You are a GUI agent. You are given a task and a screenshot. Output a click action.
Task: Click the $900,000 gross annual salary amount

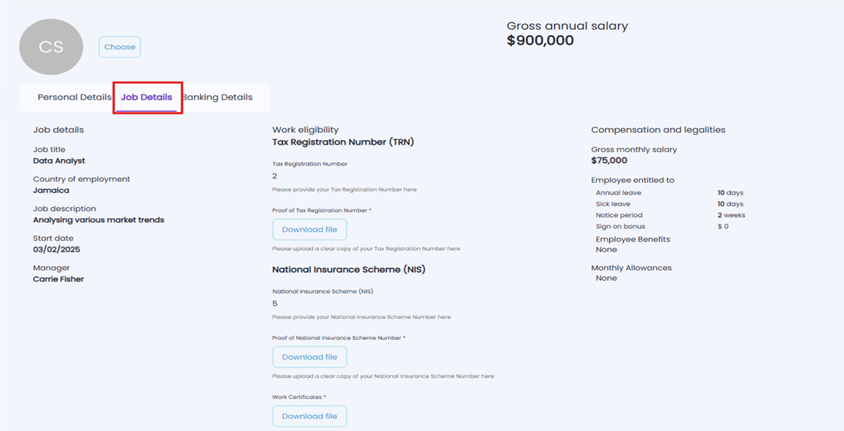[x=540, y=41]
